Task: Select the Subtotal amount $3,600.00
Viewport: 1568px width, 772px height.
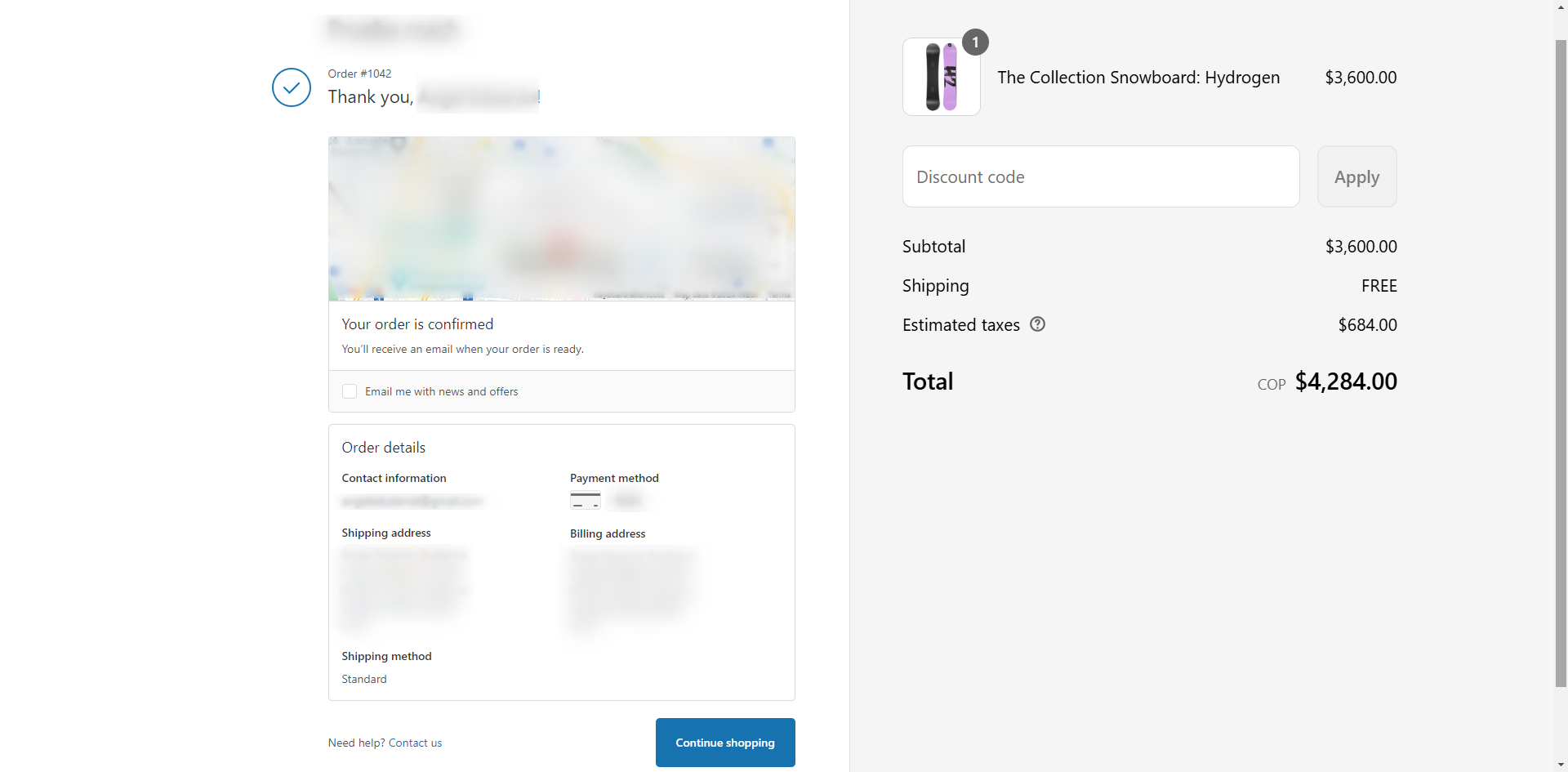Action: (x=1361, y=246)
